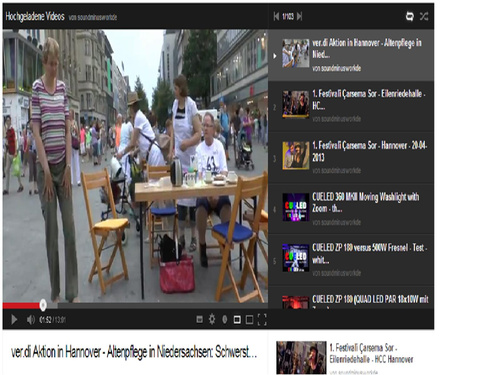
Task: Open the Hochgeladene Videos playlist title
Action: (35, 16)
